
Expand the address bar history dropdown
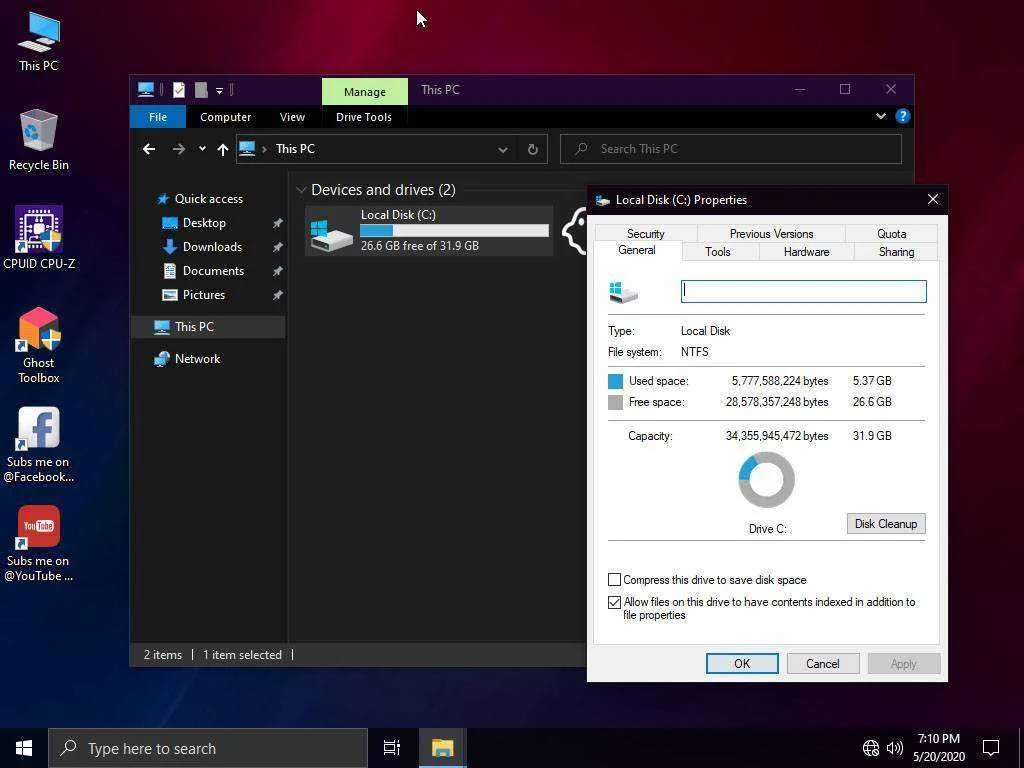click(503, 150)
